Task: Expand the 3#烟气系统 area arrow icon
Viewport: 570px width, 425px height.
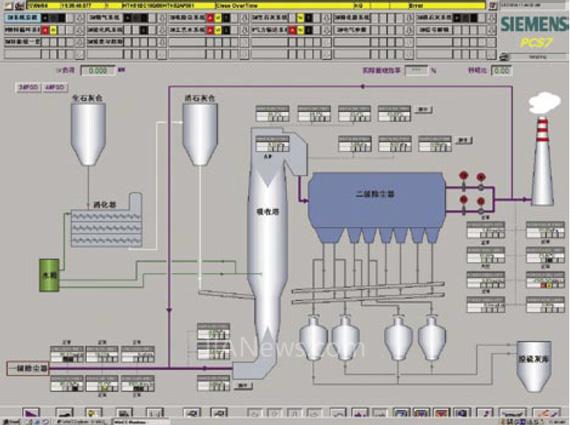Action: [162, 17]
